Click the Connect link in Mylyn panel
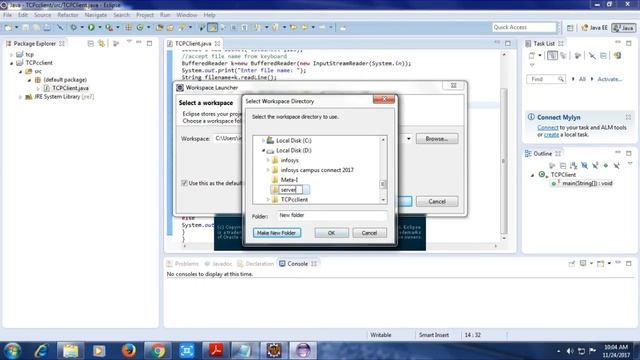 click(548, 127)
